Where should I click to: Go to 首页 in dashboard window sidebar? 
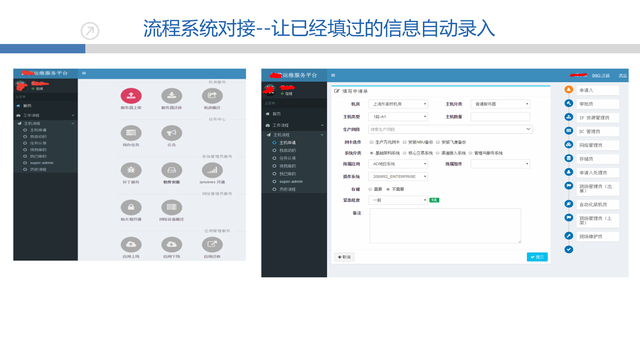pos(27,106)
